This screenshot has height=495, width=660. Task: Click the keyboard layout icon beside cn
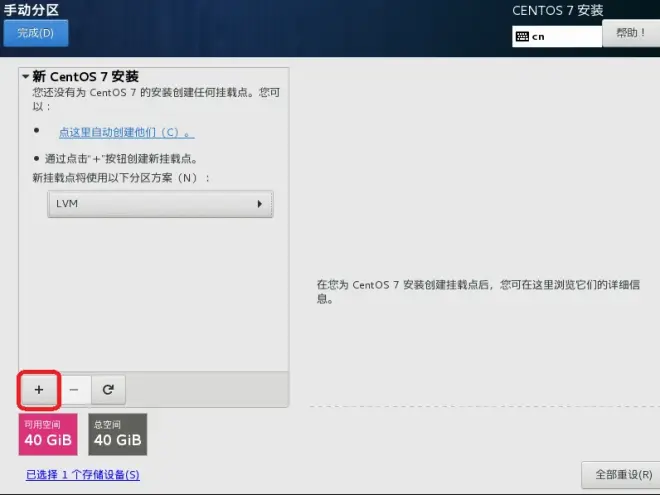(x=522, y=37)
